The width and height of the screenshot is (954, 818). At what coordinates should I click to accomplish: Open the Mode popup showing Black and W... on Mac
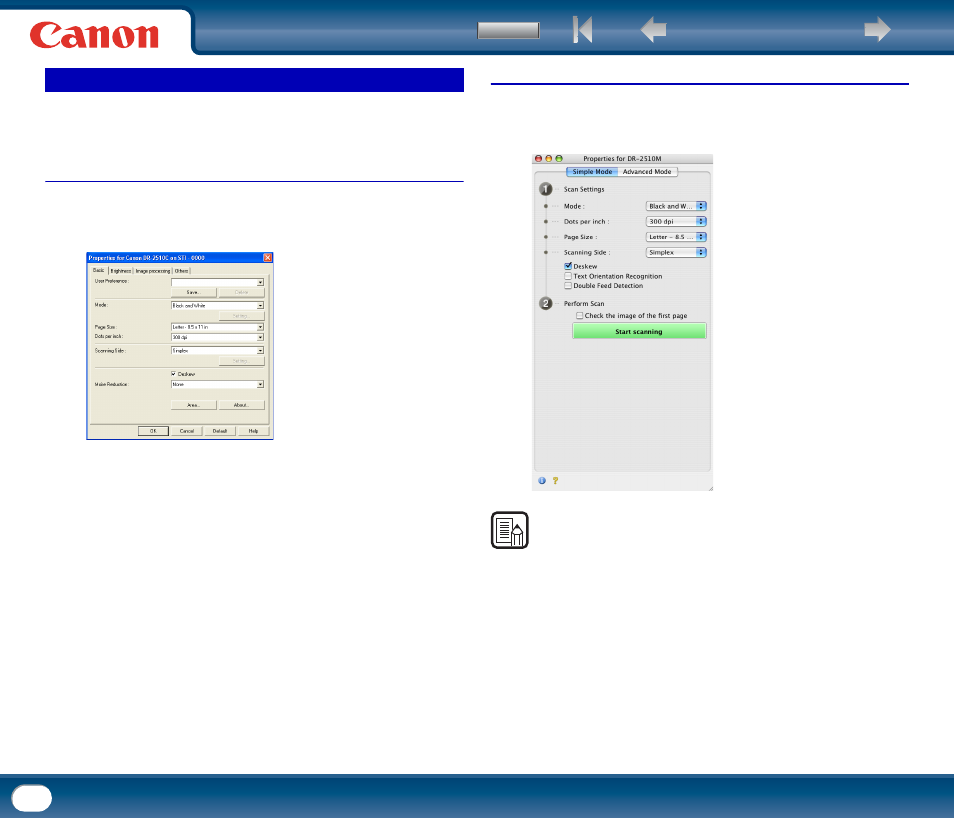point(676,206)
